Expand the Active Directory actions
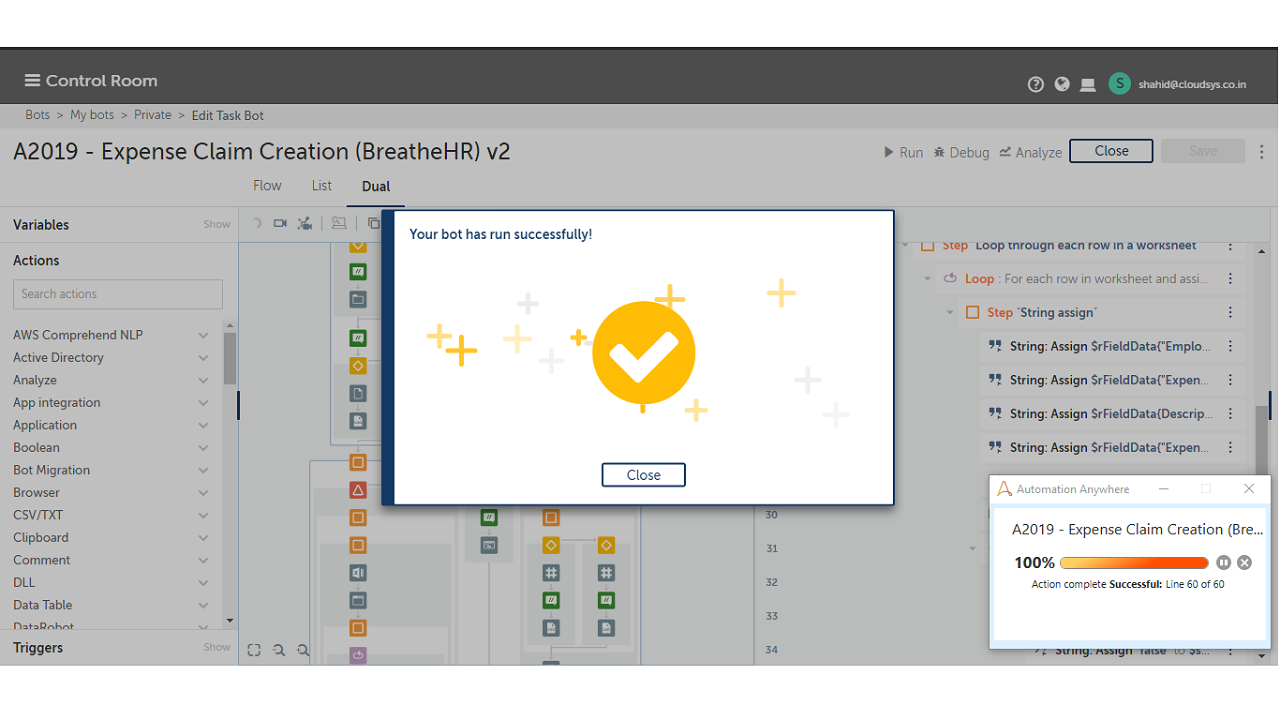Image resolution: width=1280 pixels, height=720 pixels. pyautogui.click(x=203, y=358)
